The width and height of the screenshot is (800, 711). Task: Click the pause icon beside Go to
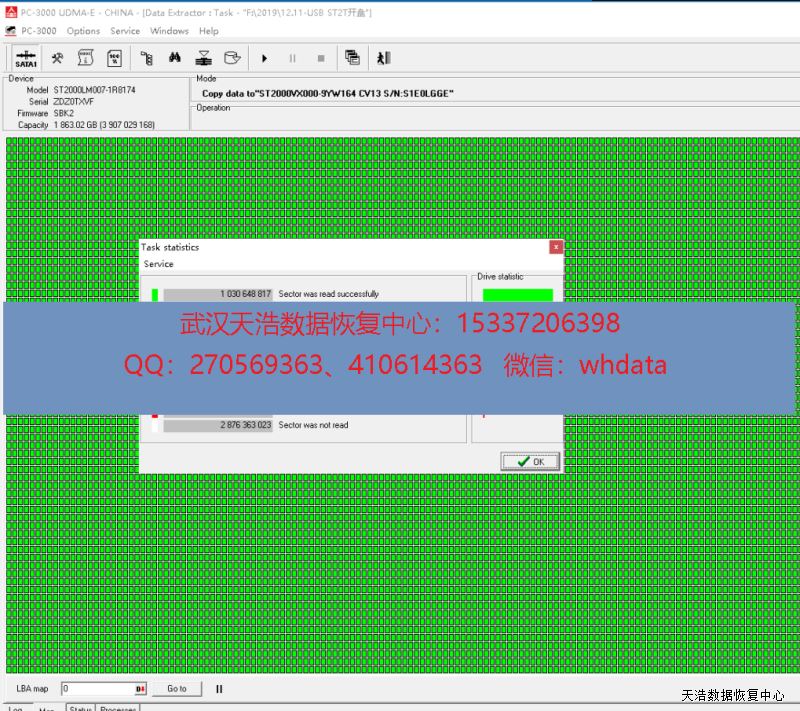point(219,689)
